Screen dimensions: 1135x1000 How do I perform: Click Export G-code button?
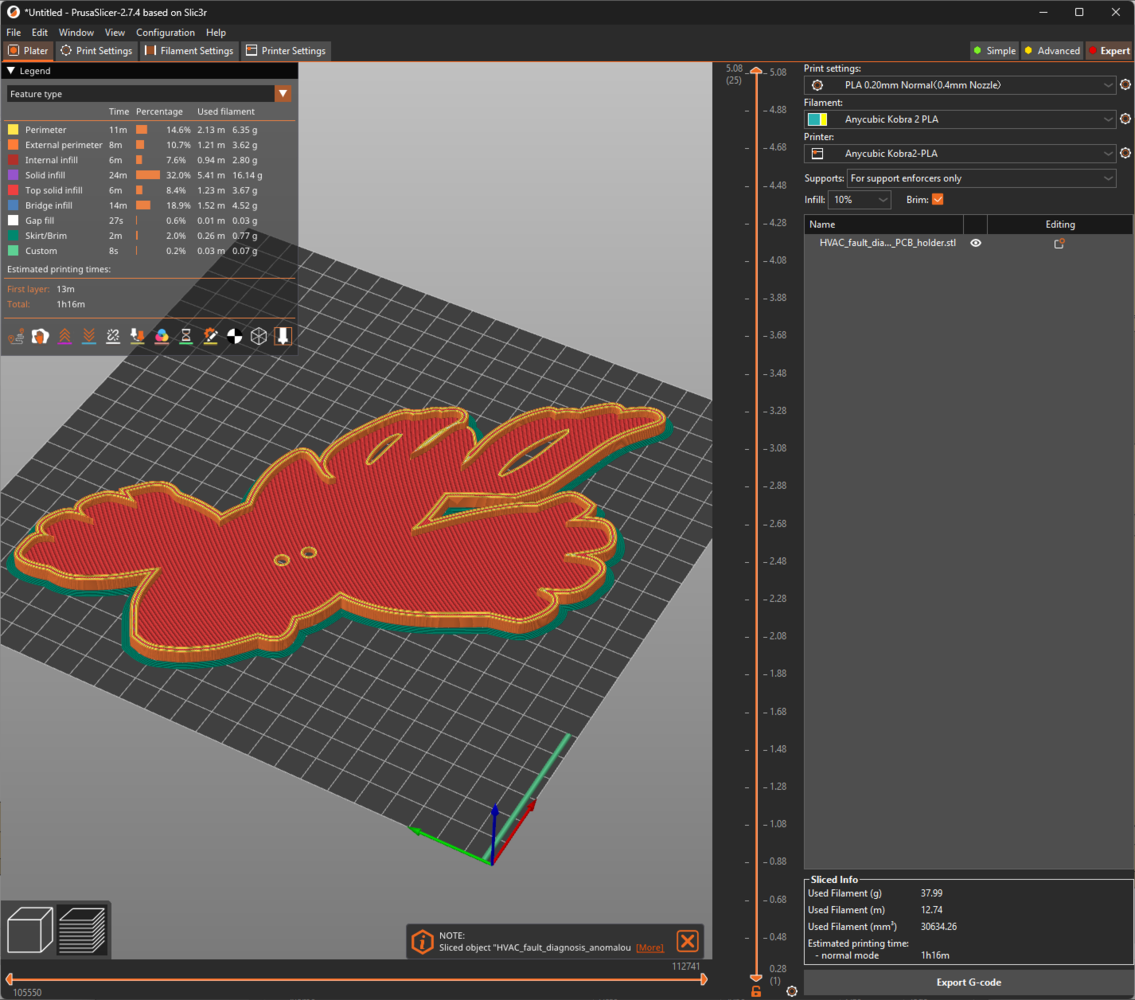[967, 982]
